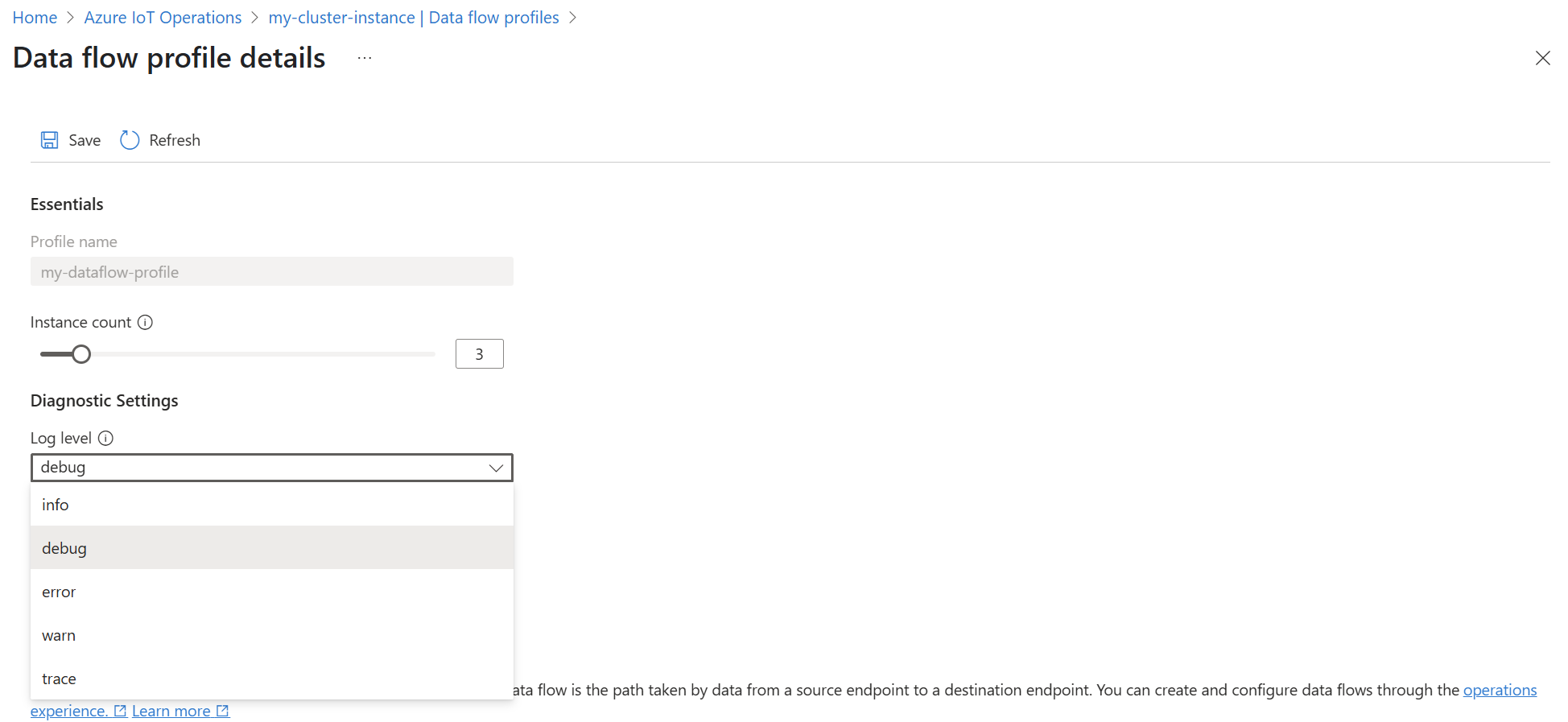This screenshot has width=1568, height=722.
Task: Click the Refresh circular arrow icon
Action: [130, 140]
